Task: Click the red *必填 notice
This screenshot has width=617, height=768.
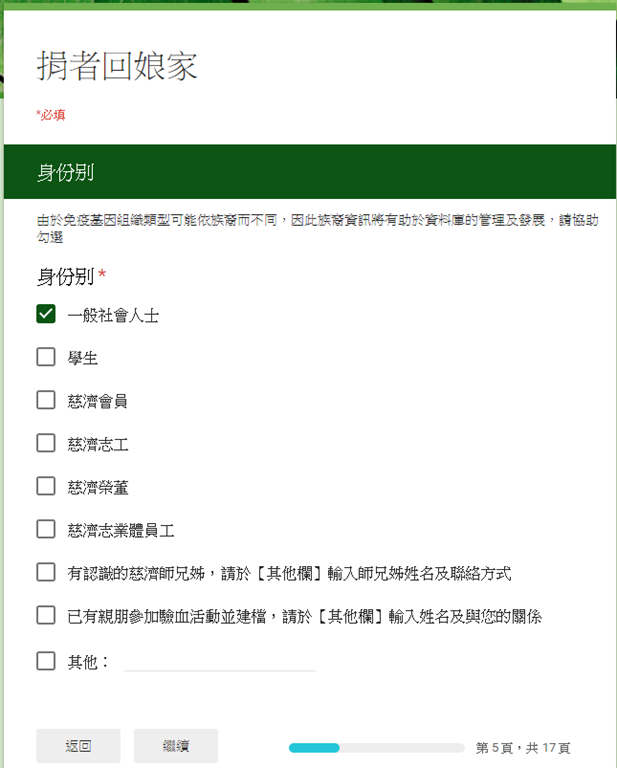Action: point(51,115)
